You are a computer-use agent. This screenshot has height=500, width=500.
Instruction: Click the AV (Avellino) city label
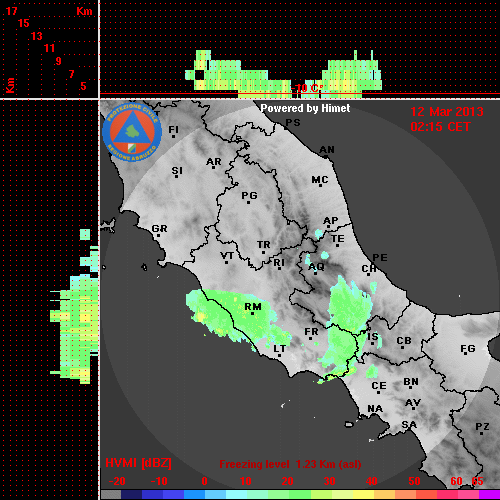(413, 404)
